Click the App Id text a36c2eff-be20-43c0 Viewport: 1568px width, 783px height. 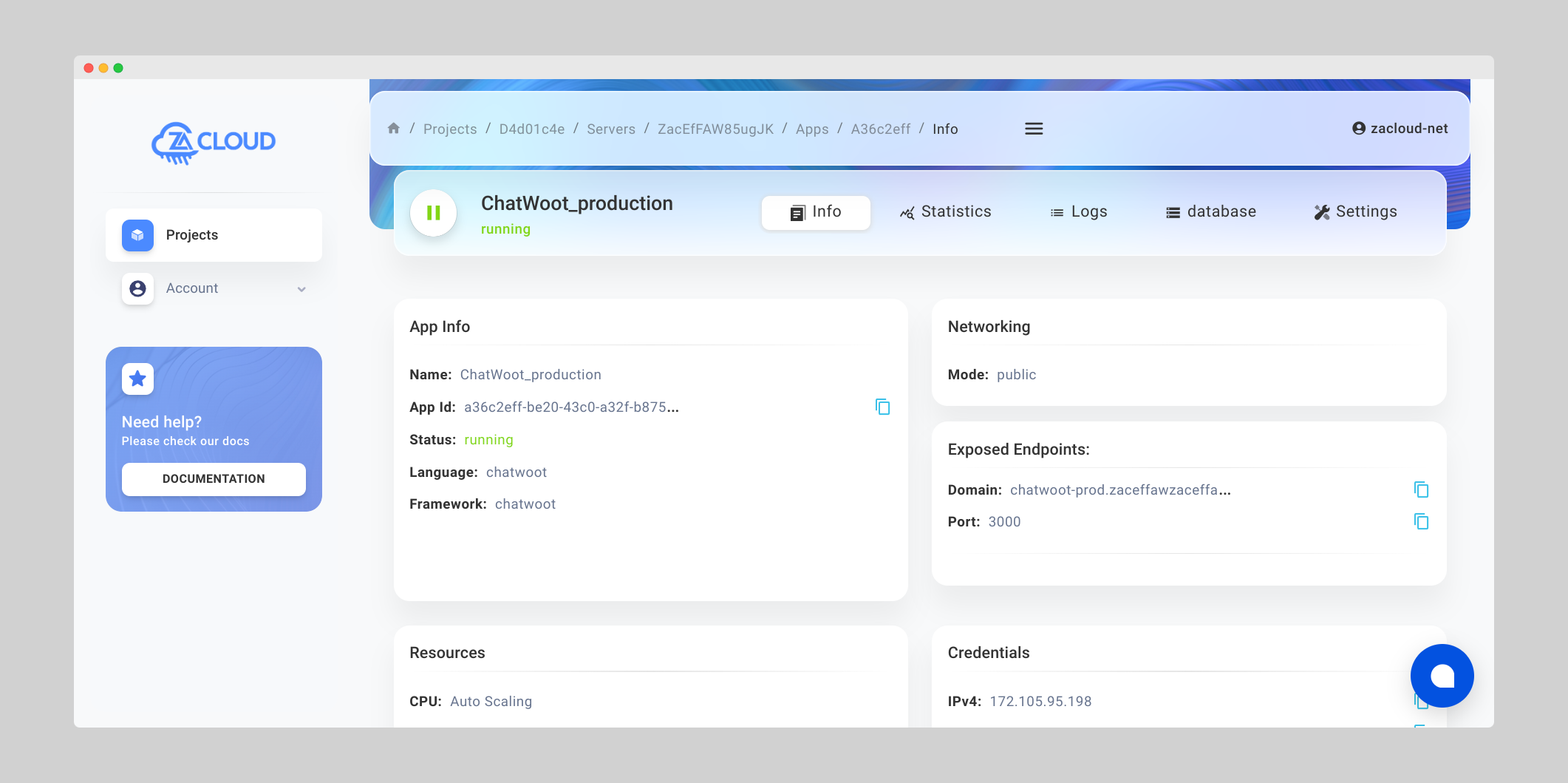click(571, 407)
